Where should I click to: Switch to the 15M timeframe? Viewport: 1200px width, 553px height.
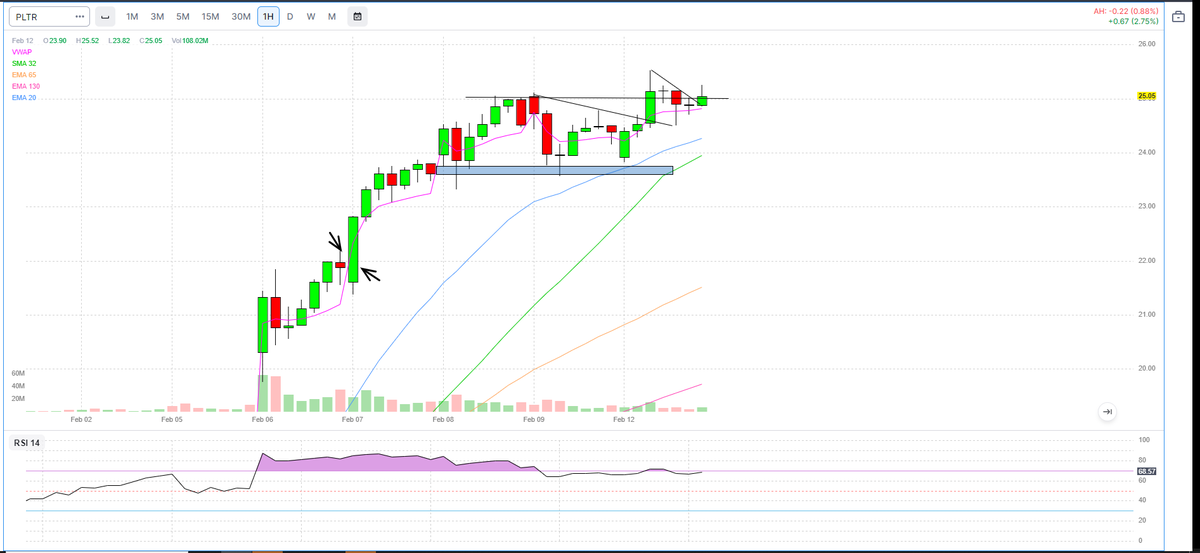tap(210, 17)
